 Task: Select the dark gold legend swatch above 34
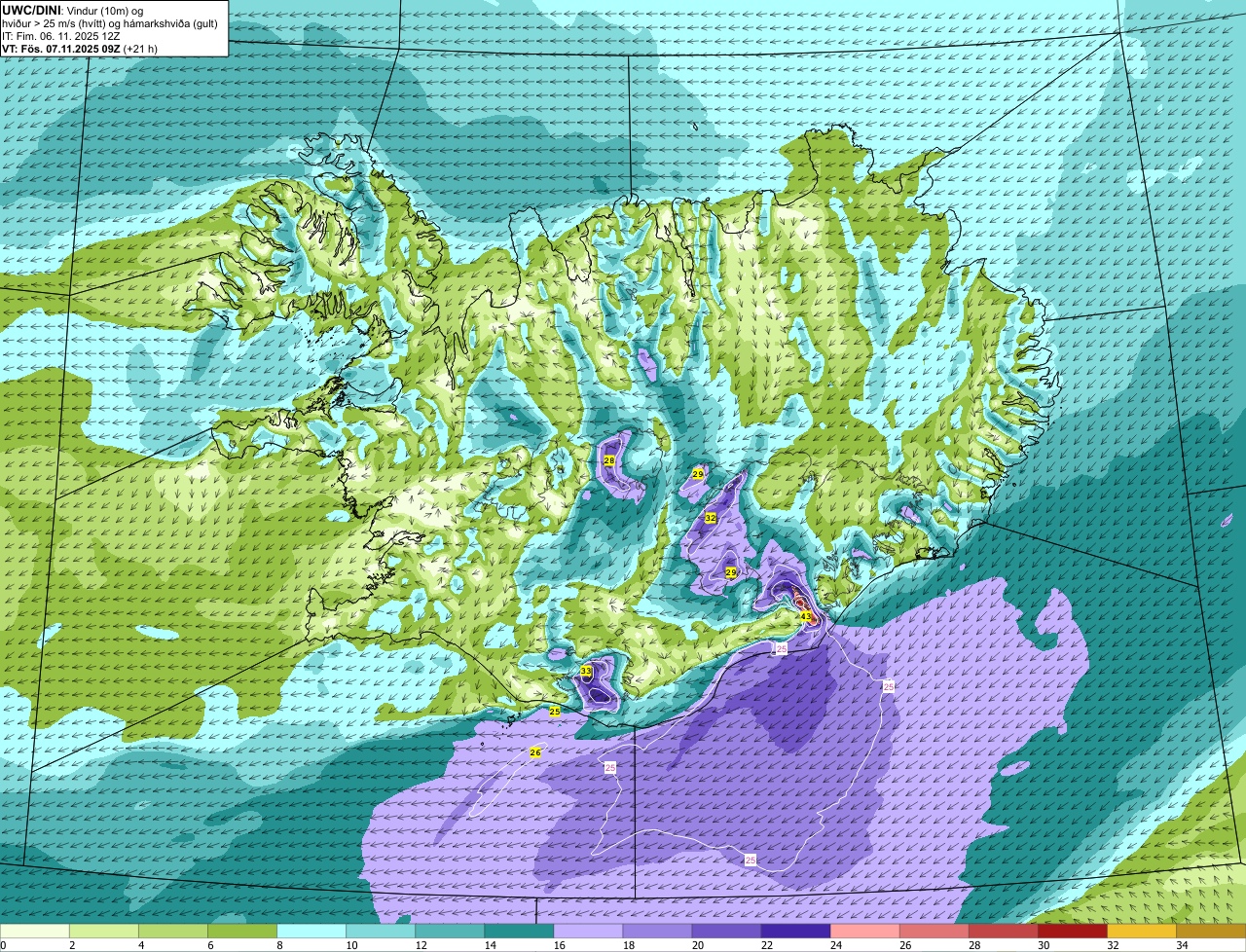tap(1211, 931)
